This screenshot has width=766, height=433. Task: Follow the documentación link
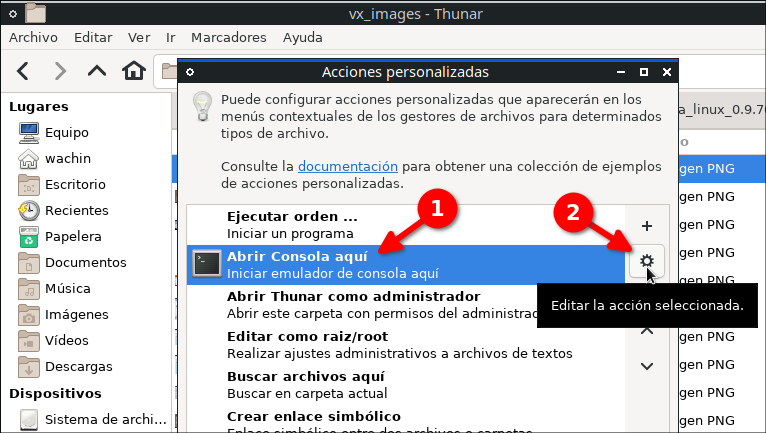(x=348, y=167)
